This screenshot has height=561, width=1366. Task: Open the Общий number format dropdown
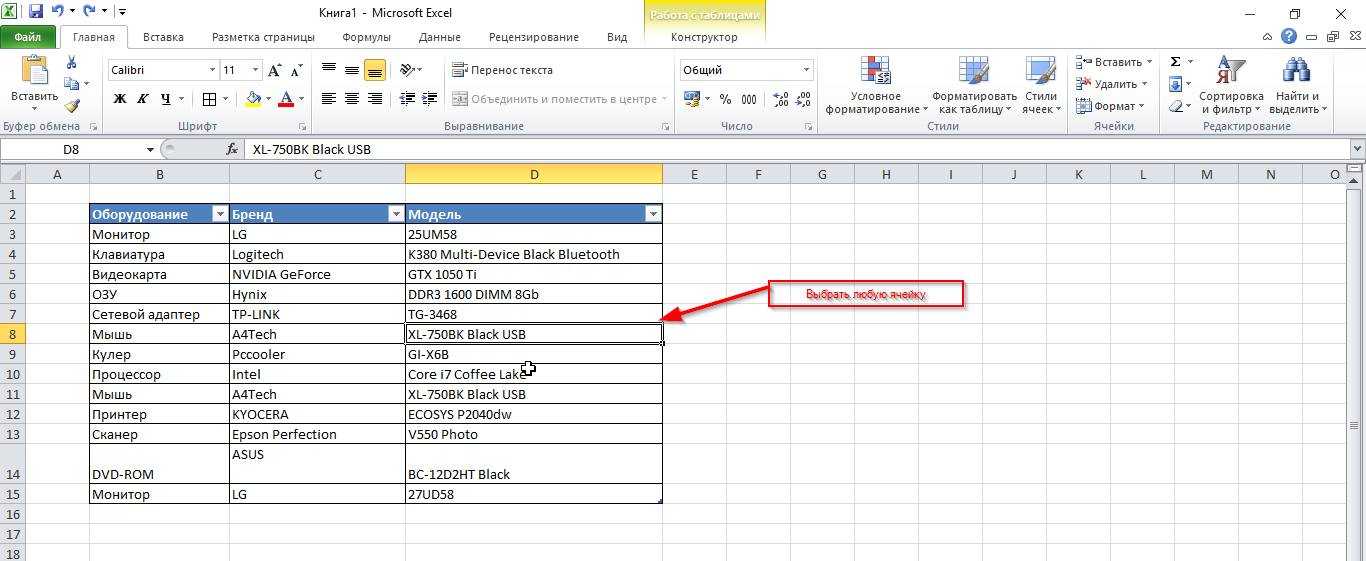pyautogui.click(x=806, y=70)
